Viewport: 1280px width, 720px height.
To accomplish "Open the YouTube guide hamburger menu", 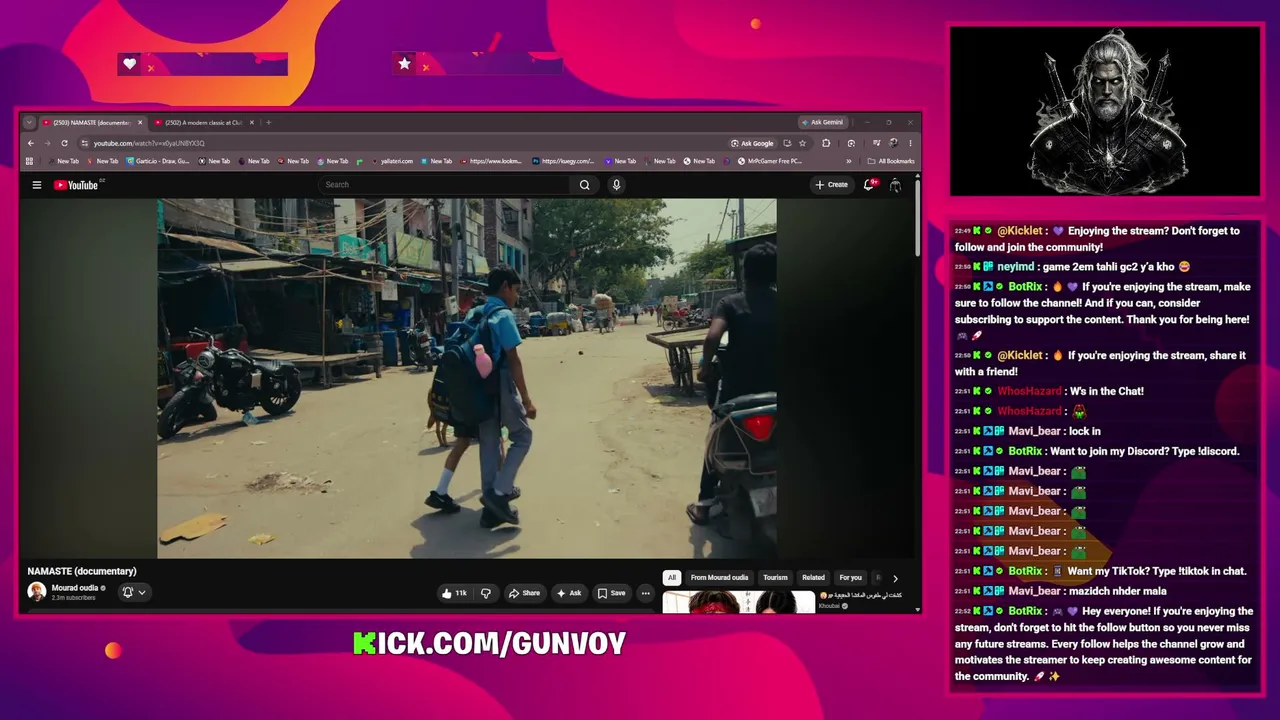I will pyautogui.click(x=37, y=185).
